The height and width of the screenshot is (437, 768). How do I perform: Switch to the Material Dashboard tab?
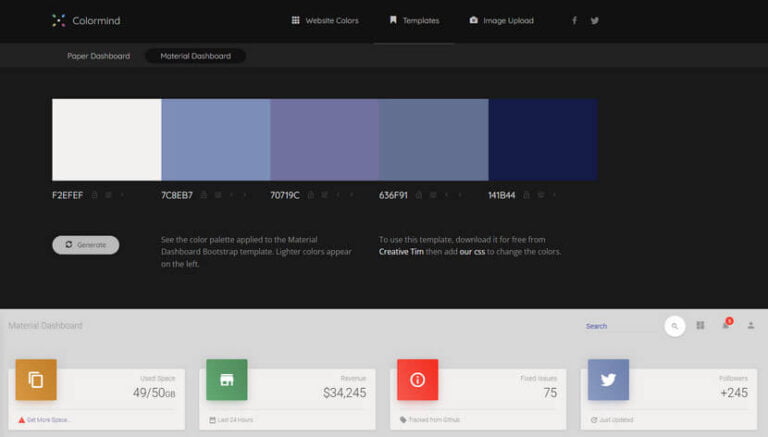tap(195, 56)
